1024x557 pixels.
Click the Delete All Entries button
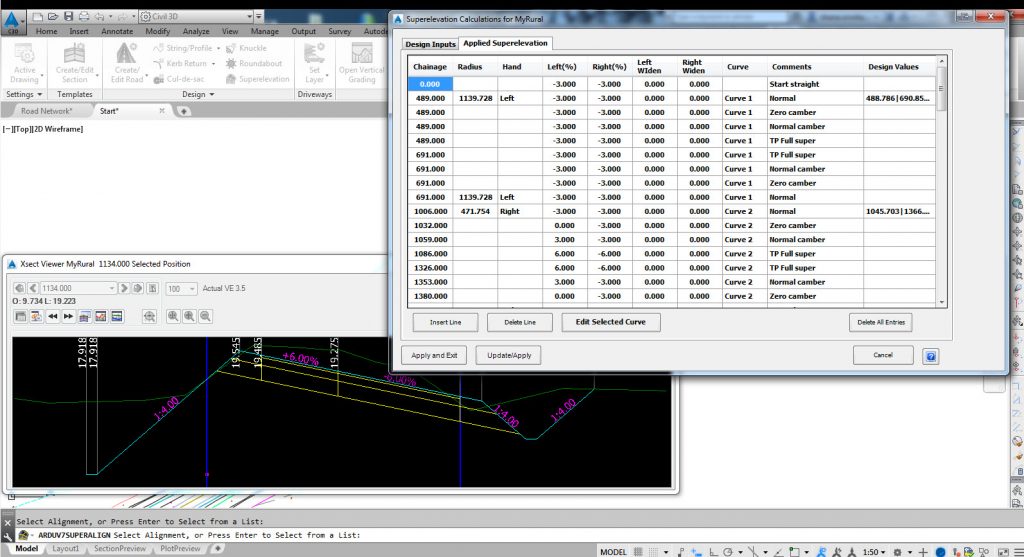[881, 322]
